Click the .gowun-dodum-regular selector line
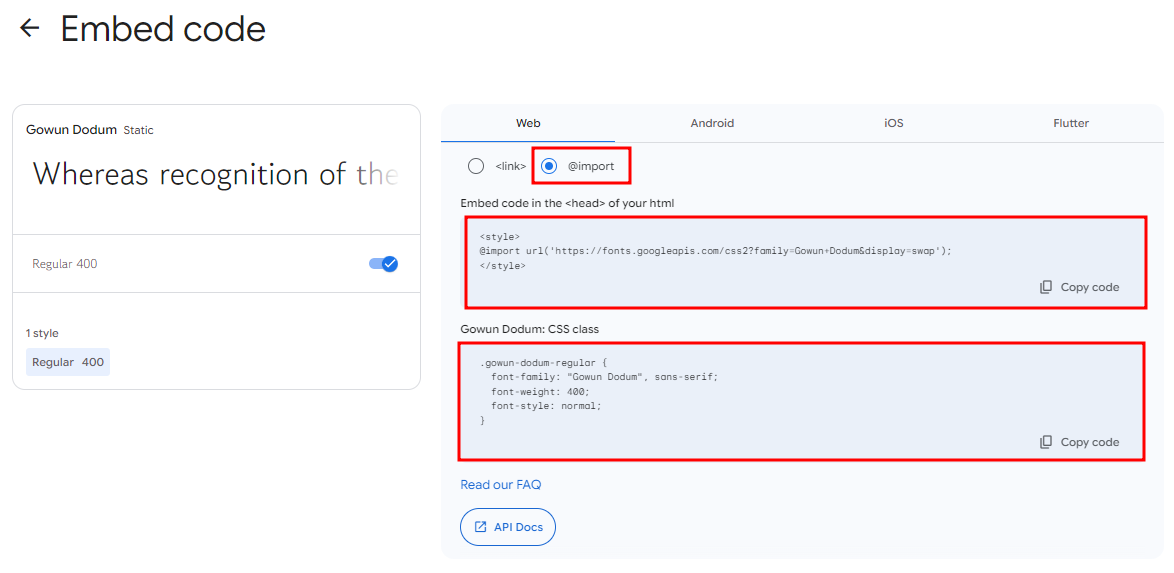The width and height of the screenshot is (1174, 573). tap(544, 362)
